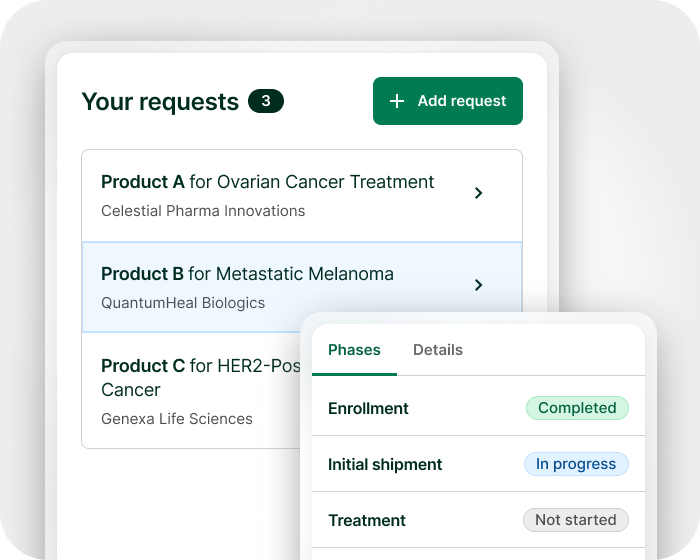Image resolution: width=700 pixels, height=560 pixels.
Task: Click the requests count badge showing 3
Action: point(266,101)
